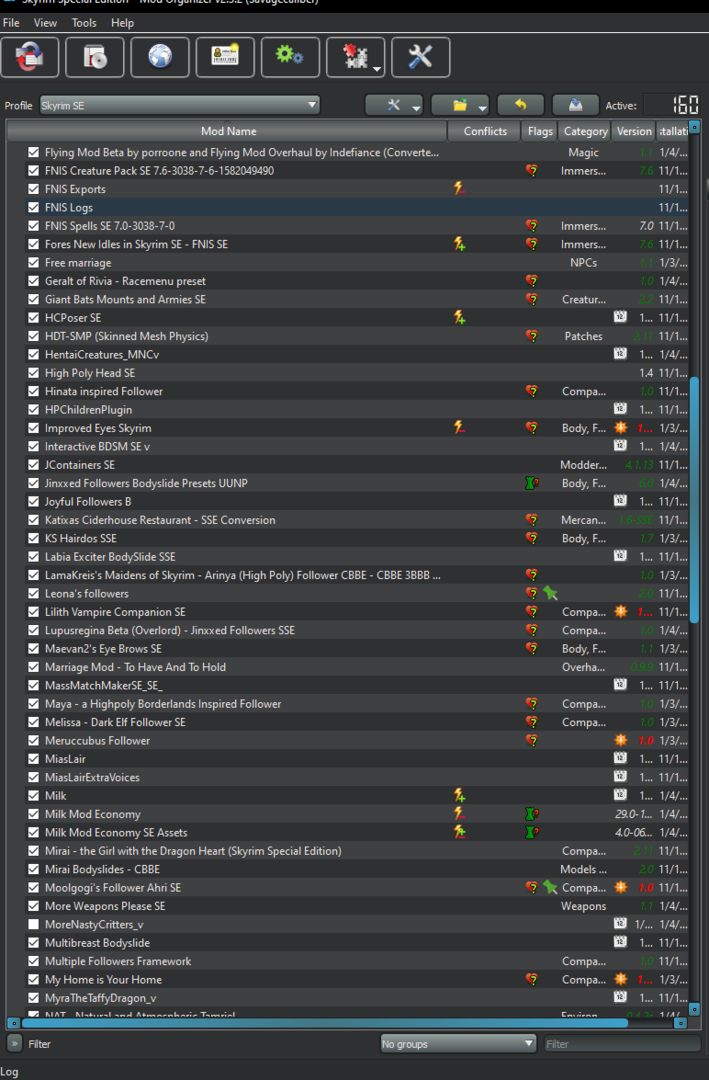Click the restore backup undo arrow icon
Image resolution: width=709 pixels, height=1080 pixels.
point(521,105)
